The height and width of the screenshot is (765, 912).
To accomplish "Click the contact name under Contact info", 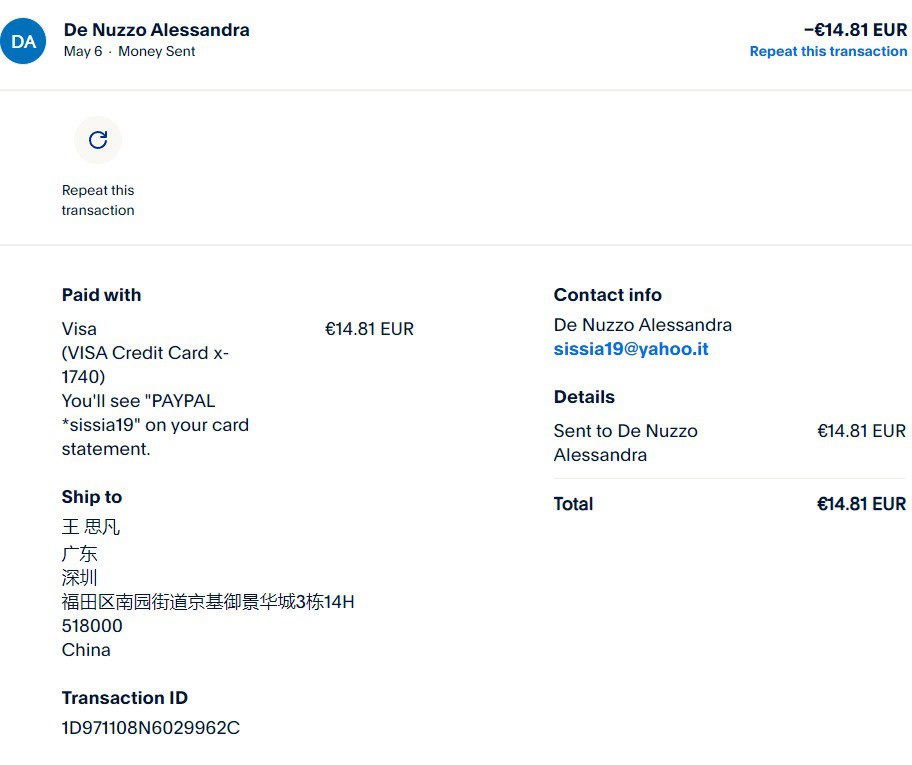I will coord(642,325).
